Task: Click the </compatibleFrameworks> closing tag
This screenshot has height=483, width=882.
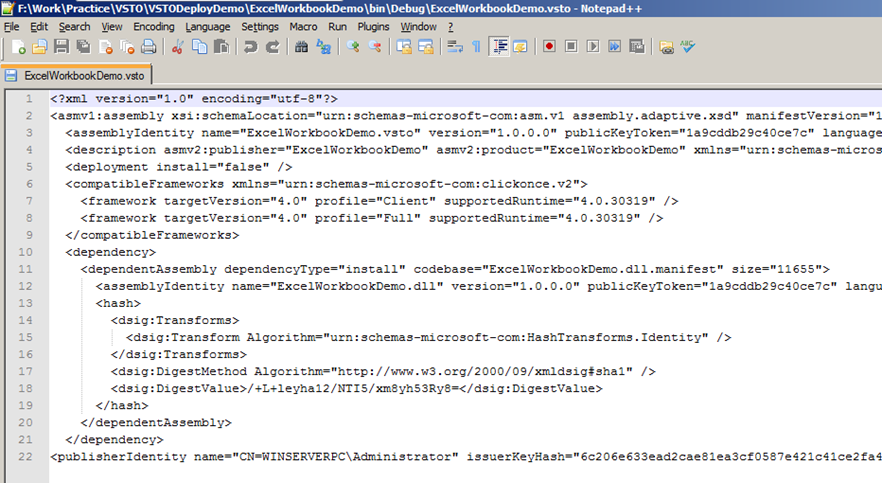Action: click(x=152, y=235)
